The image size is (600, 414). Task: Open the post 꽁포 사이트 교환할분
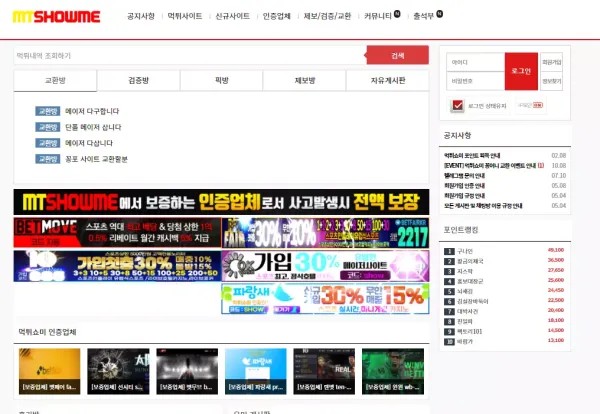(96, 159)
